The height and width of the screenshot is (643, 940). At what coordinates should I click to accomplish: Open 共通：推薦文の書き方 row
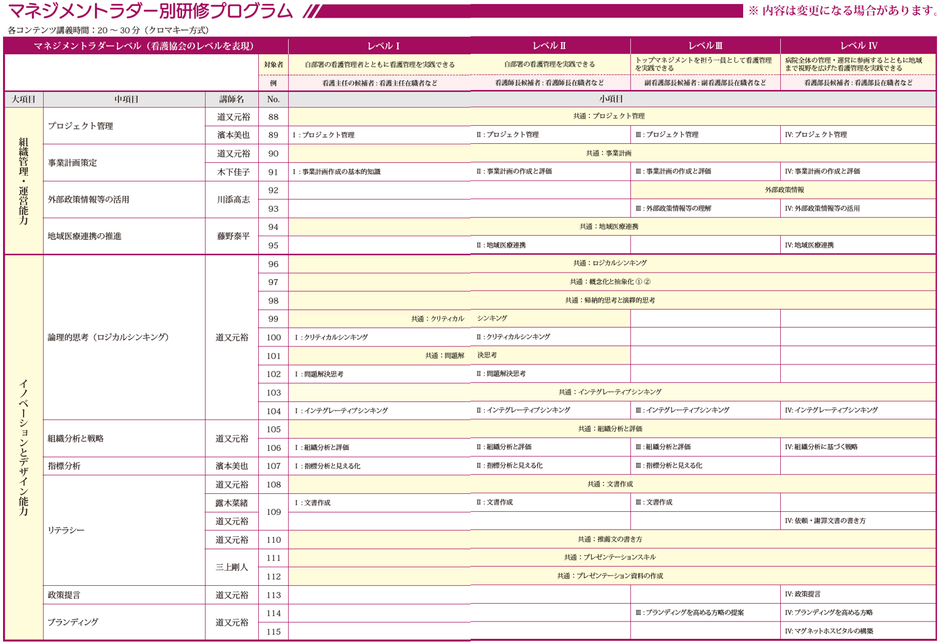coord(610,539)
